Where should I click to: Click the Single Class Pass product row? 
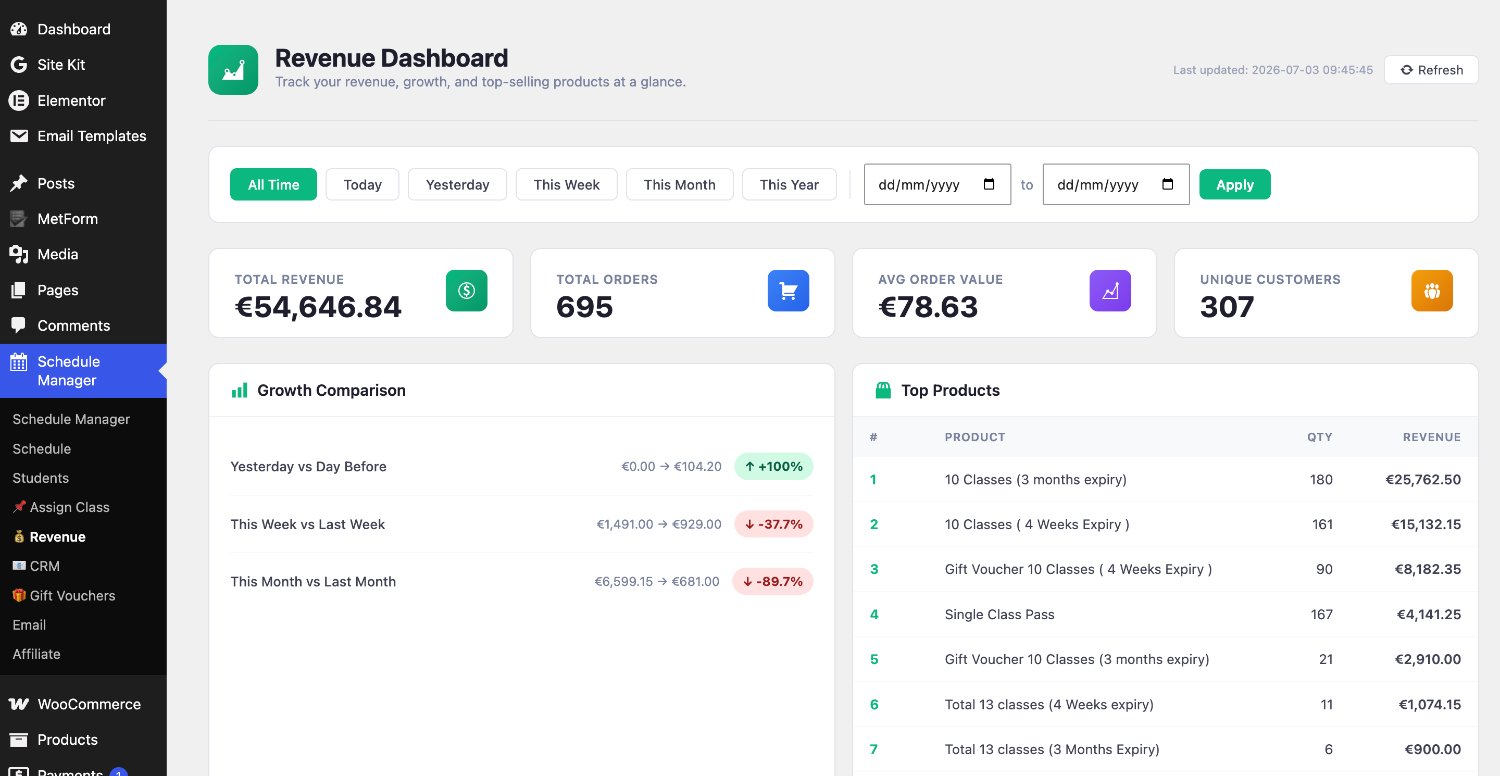coord(1165,614)
